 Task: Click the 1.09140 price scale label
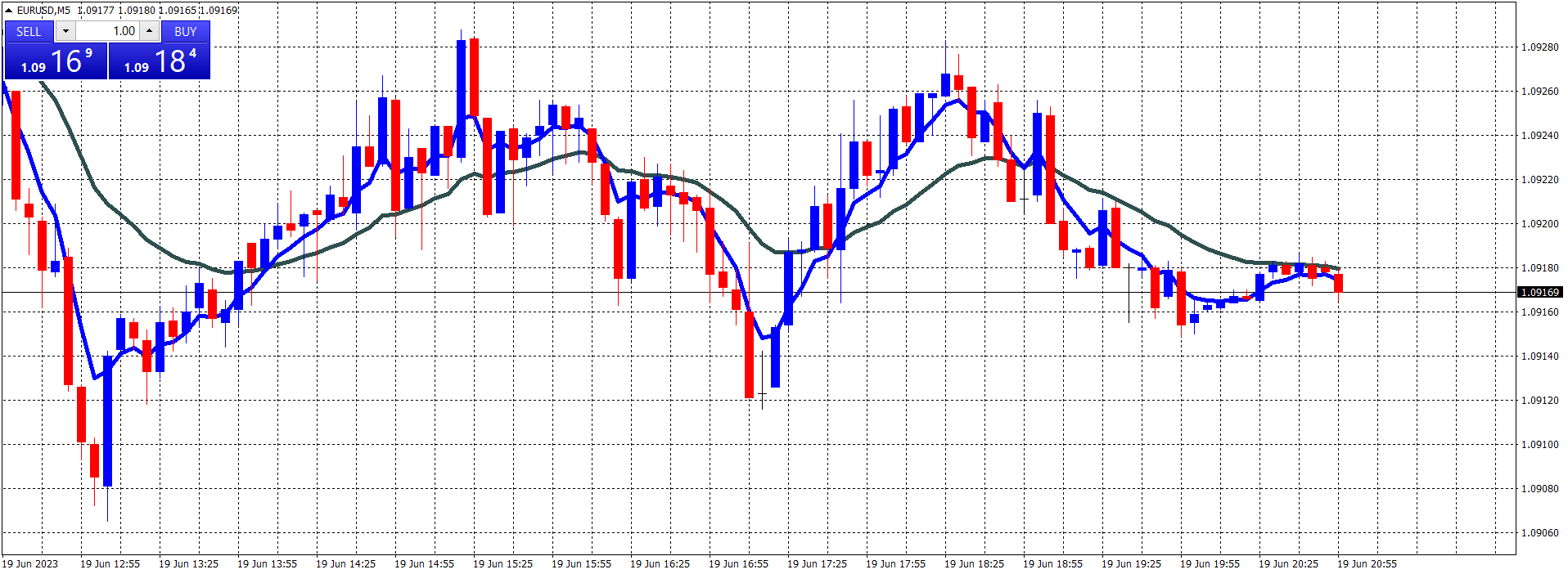(1539, 357)
